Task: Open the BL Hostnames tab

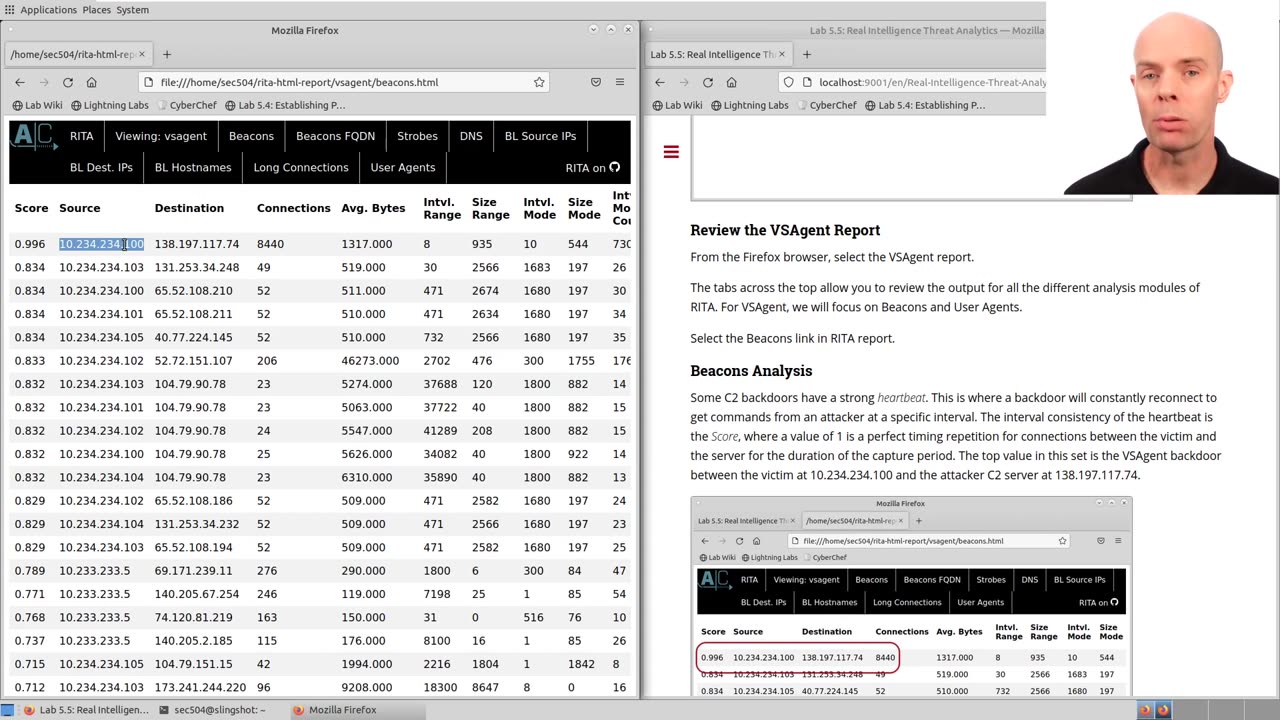Action: click(193, 168)
